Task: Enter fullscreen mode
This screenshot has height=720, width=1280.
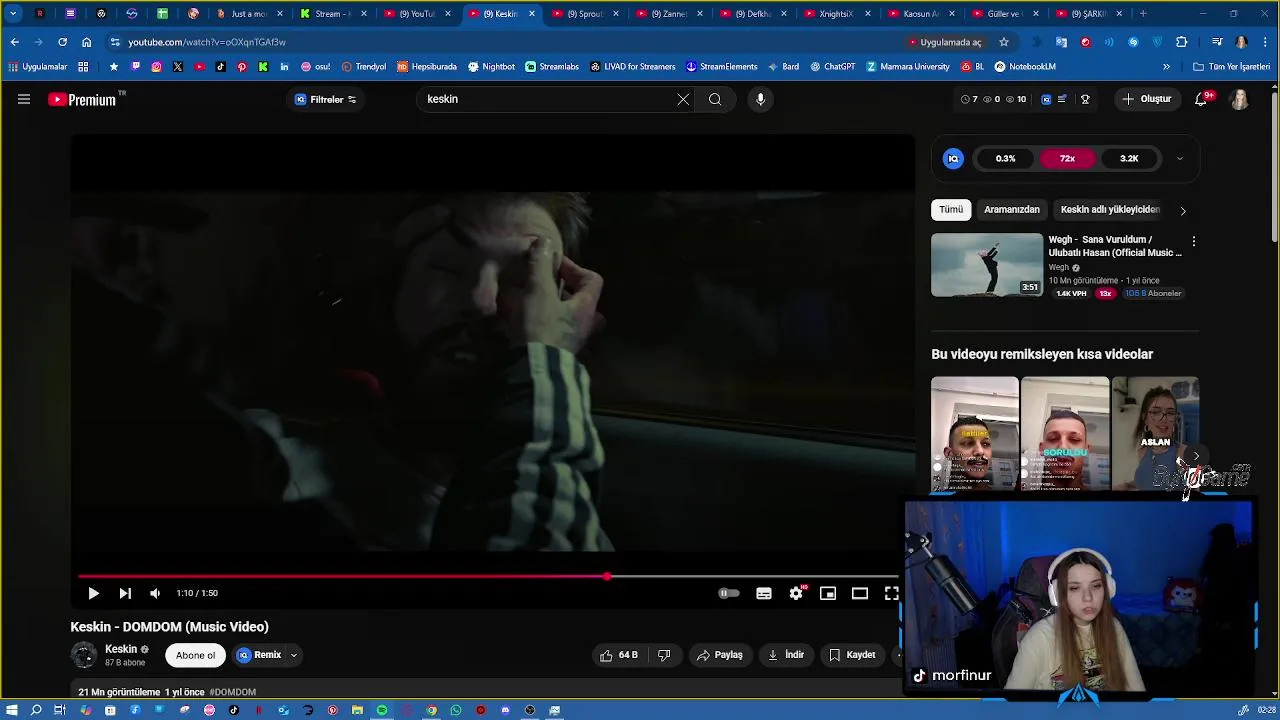Action: pos(891,593)
